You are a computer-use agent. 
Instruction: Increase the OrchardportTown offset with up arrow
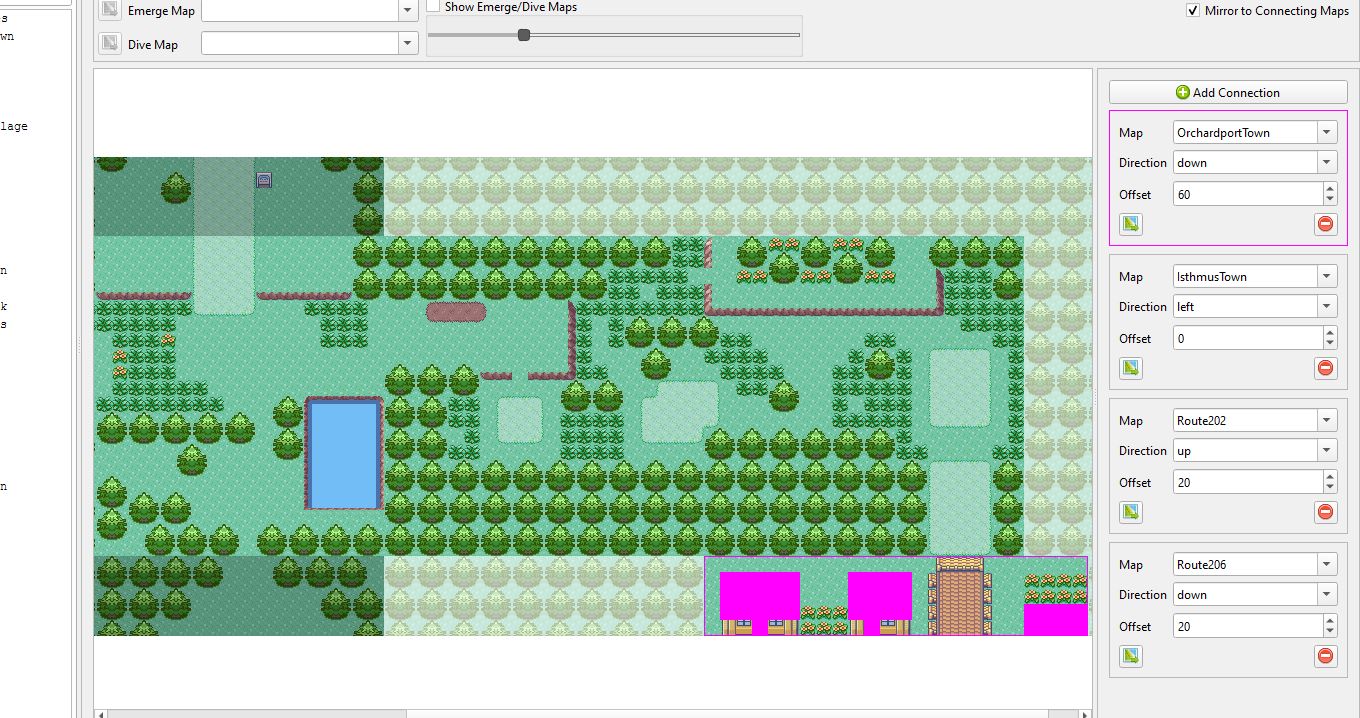1330,188
